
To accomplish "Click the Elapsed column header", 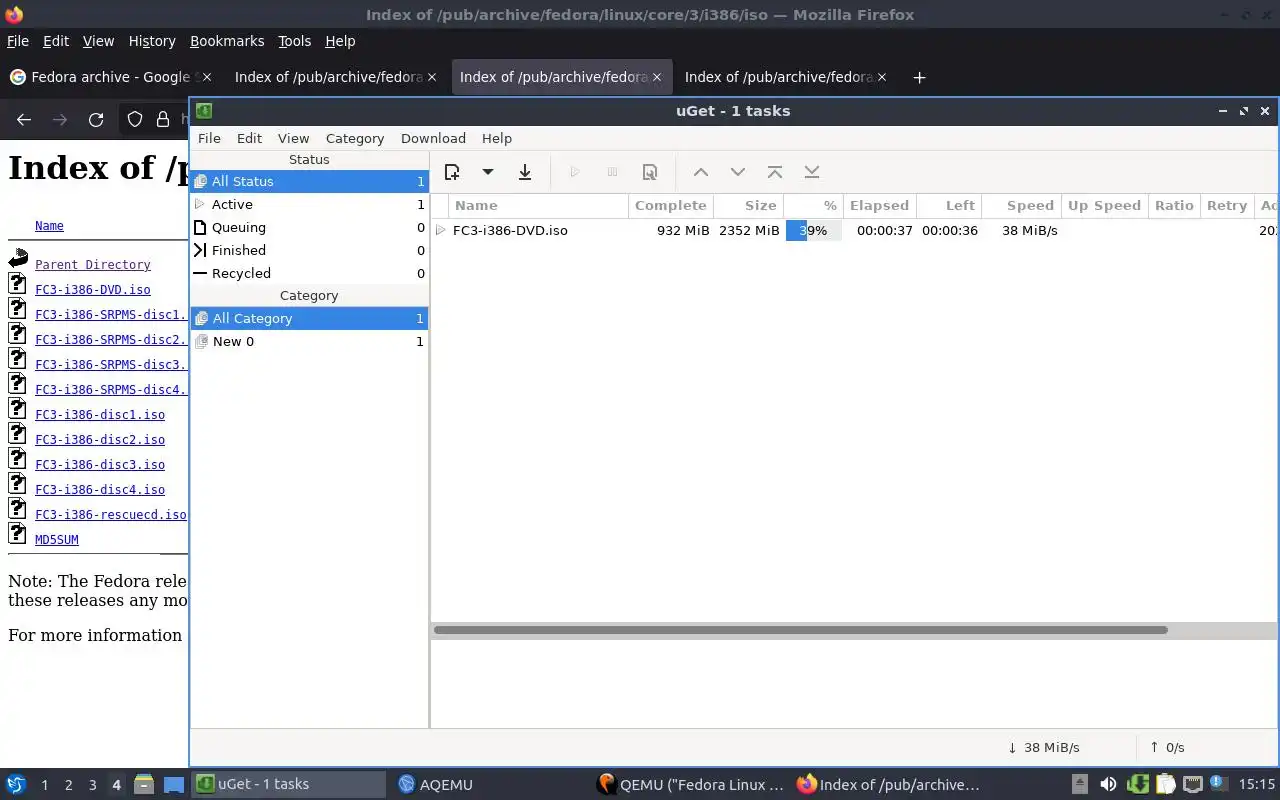I will tap(878, 205).
